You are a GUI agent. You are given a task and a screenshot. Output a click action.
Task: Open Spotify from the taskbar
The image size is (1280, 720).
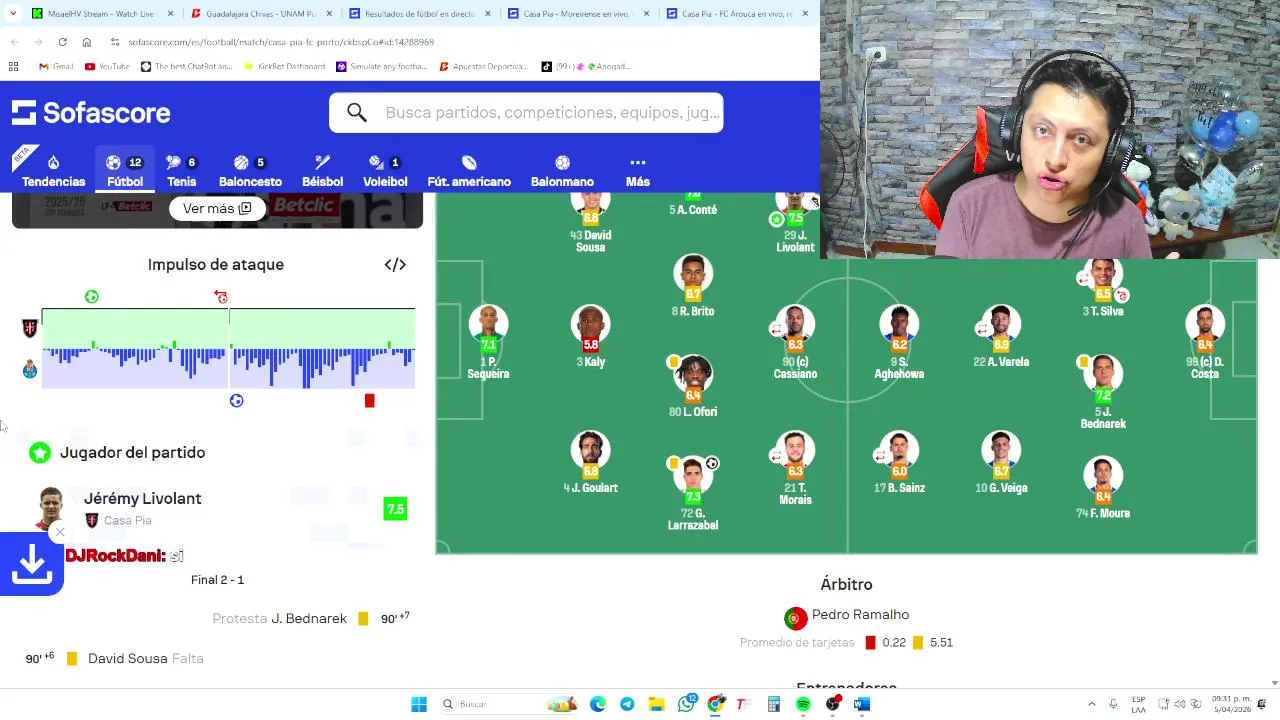pyautogui.click(x=803, y=704)
